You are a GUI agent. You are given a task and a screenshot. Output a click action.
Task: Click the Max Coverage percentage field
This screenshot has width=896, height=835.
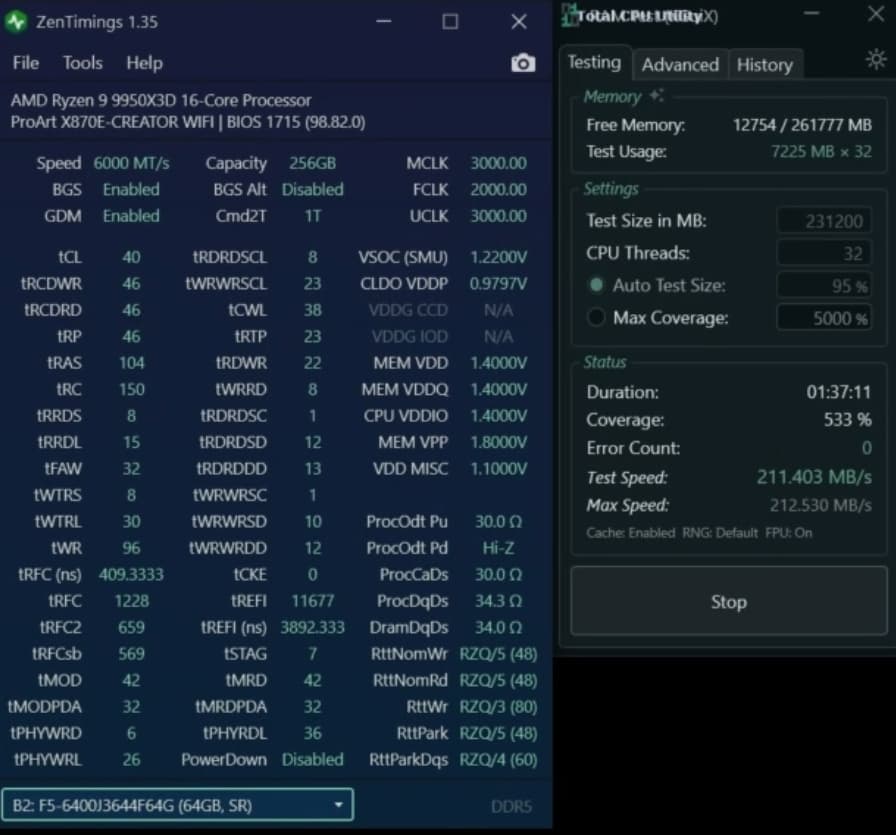click(823, 317)
